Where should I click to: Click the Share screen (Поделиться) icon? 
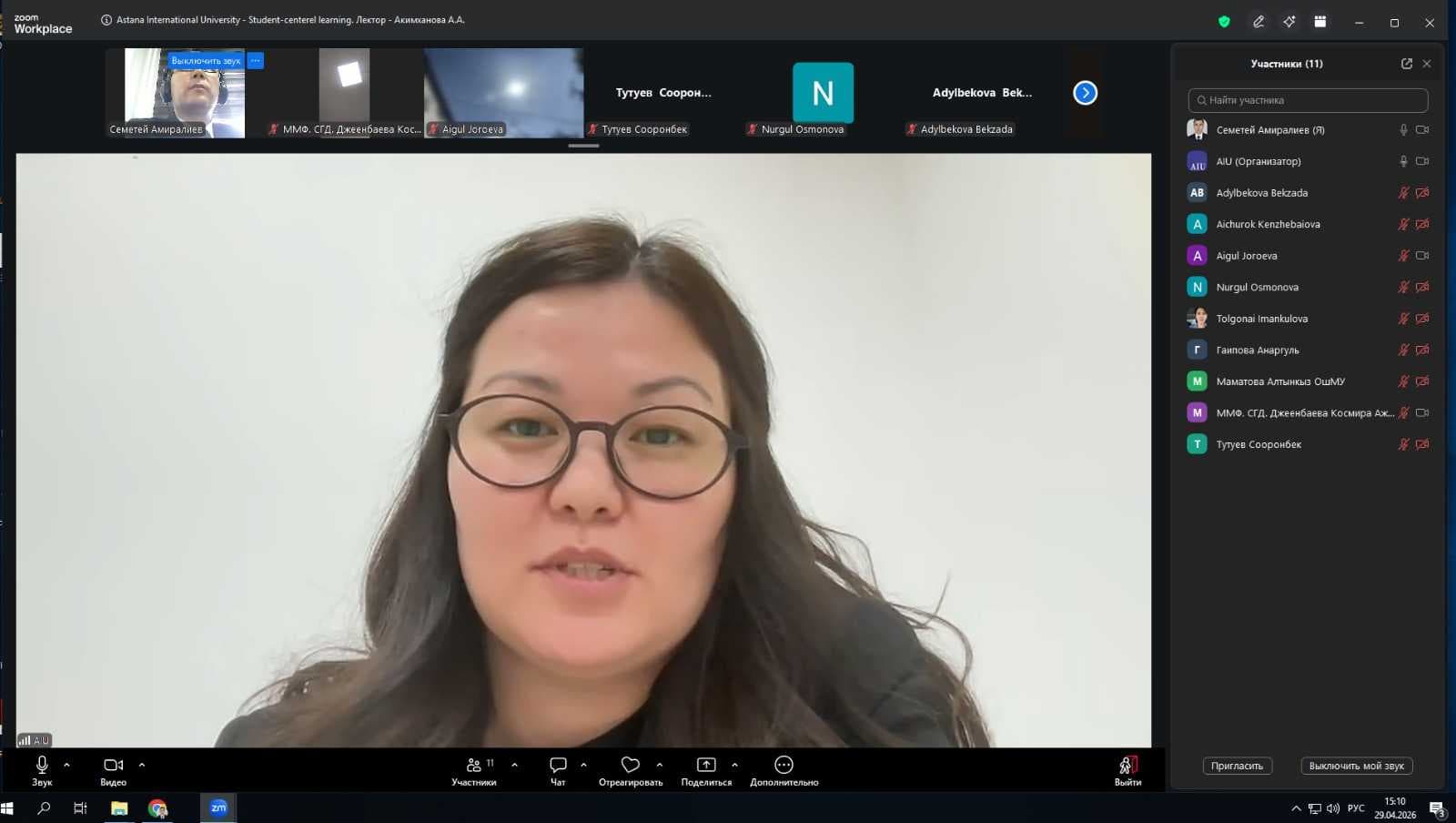[x=706, y=766]
